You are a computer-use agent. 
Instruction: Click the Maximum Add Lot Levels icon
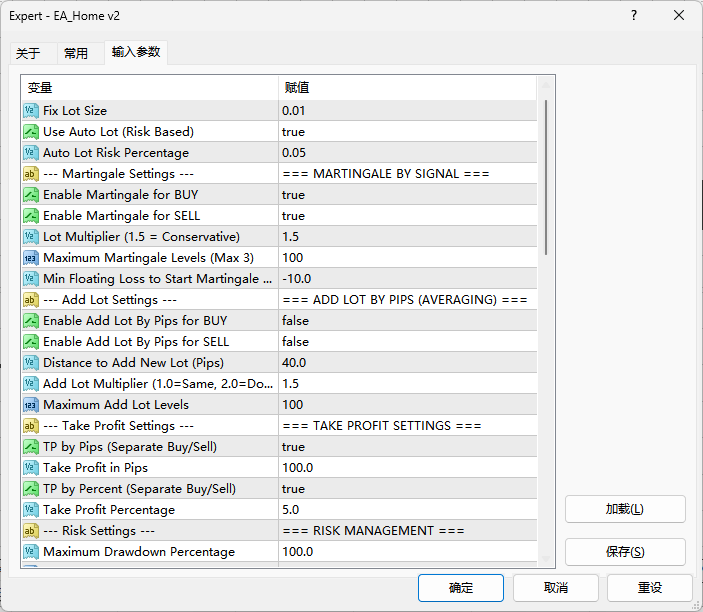click(x=31, y=405)
